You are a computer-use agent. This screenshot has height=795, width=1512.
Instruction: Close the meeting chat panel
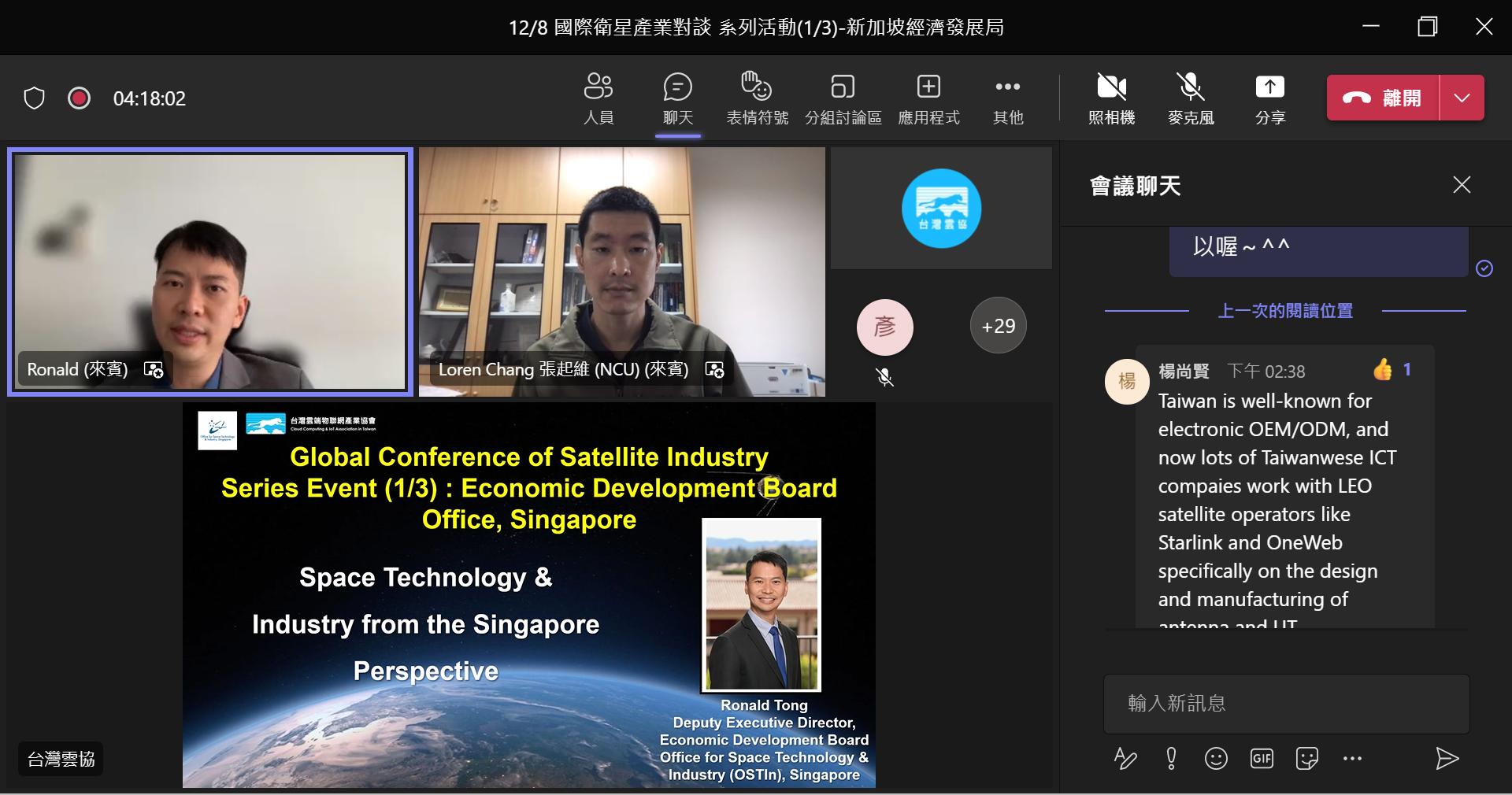coord(1462,185)
